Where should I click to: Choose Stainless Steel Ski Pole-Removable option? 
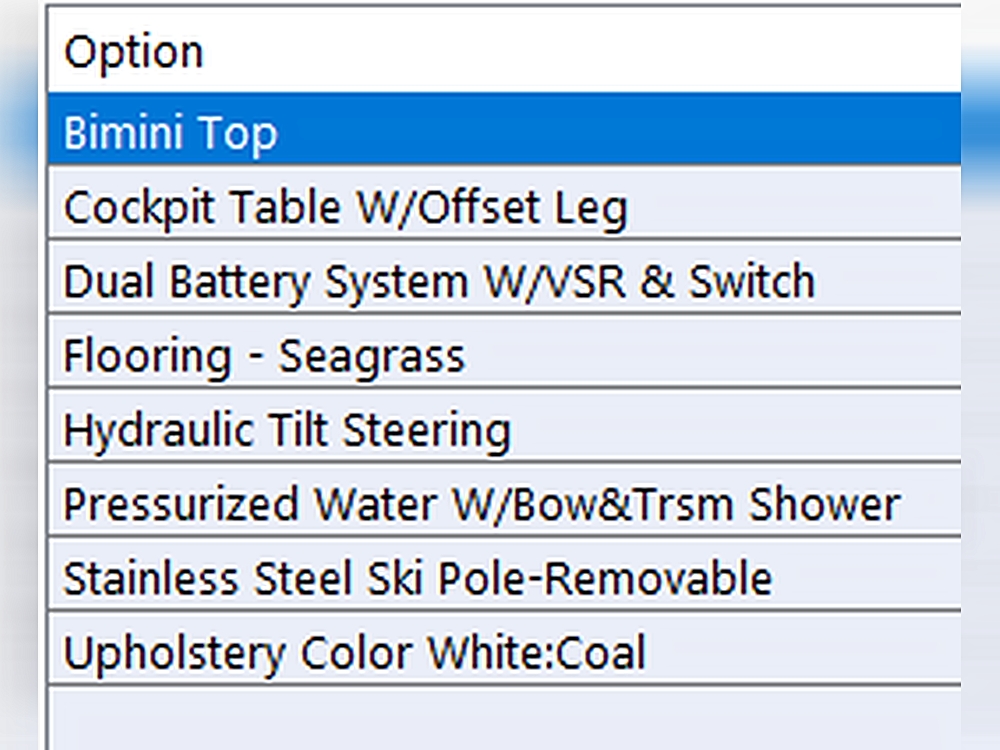click(x=417, y=578)
